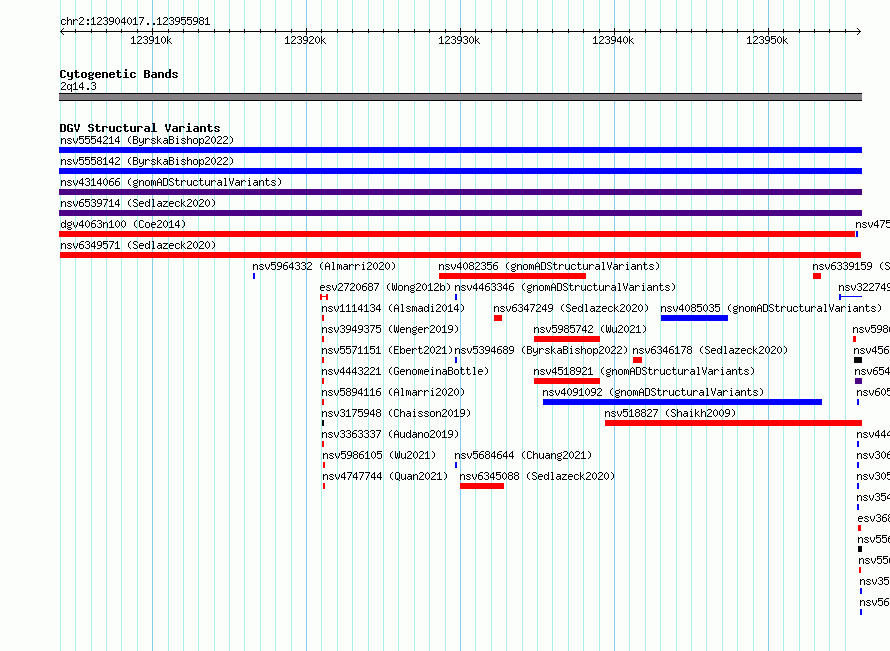
Task: Click the 123950k ruler position label
Action: (767, 40)
